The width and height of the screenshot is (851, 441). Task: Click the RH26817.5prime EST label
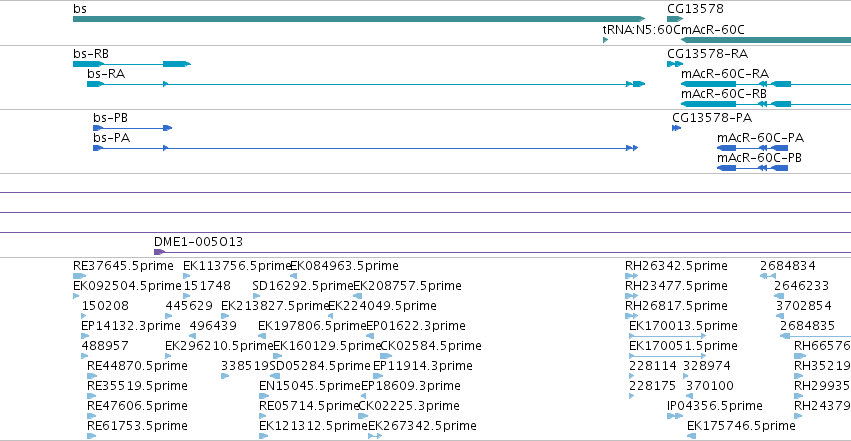[x=676, y=306]
